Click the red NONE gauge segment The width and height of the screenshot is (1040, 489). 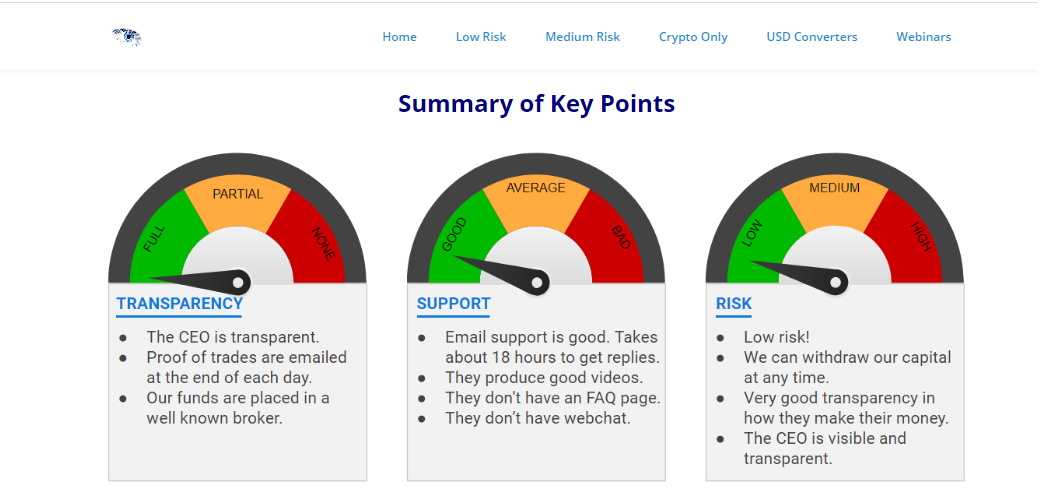[x=320, y=240]
